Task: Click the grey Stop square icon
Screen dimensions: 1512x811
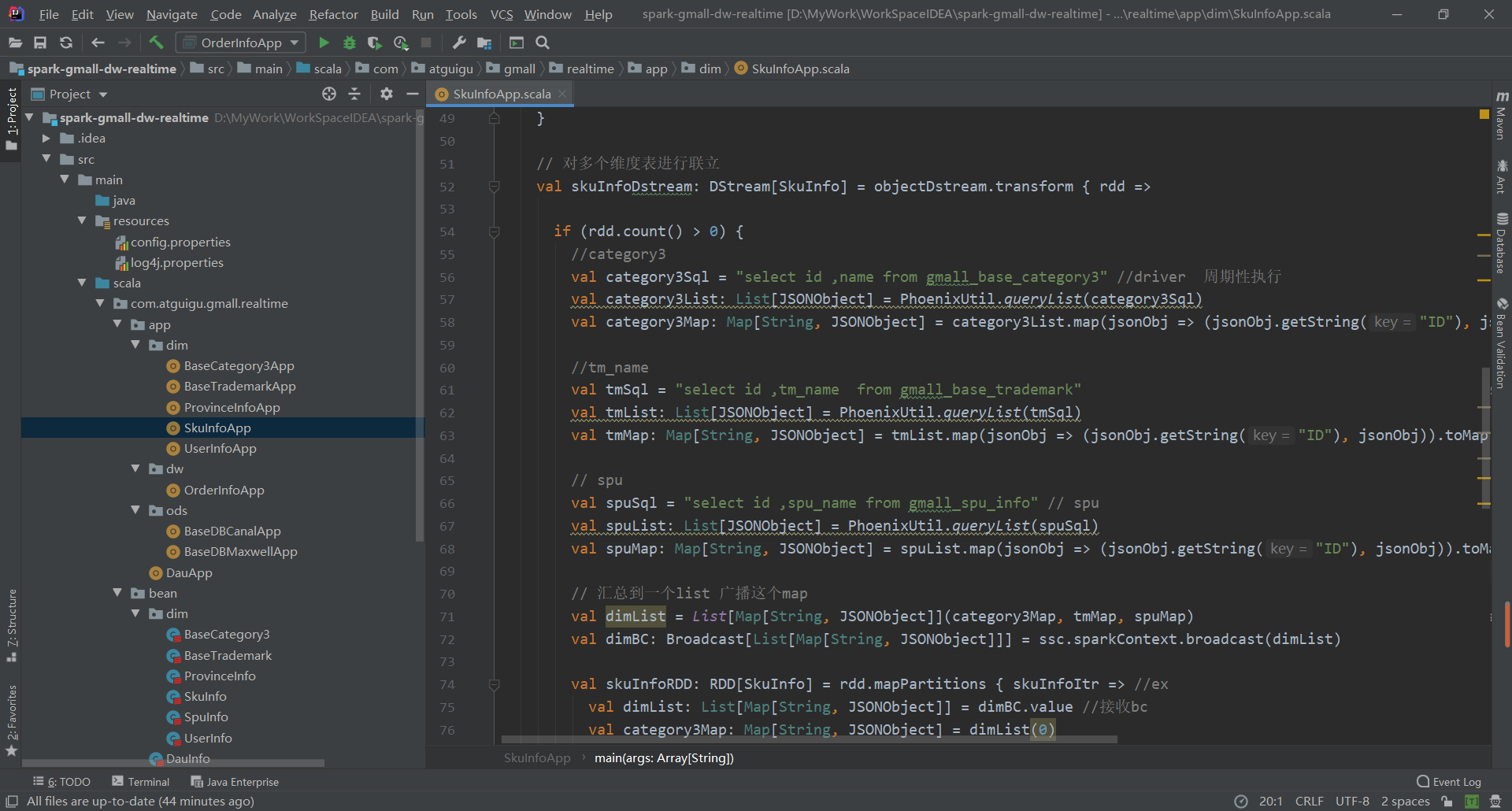Action: coord(426,43)
